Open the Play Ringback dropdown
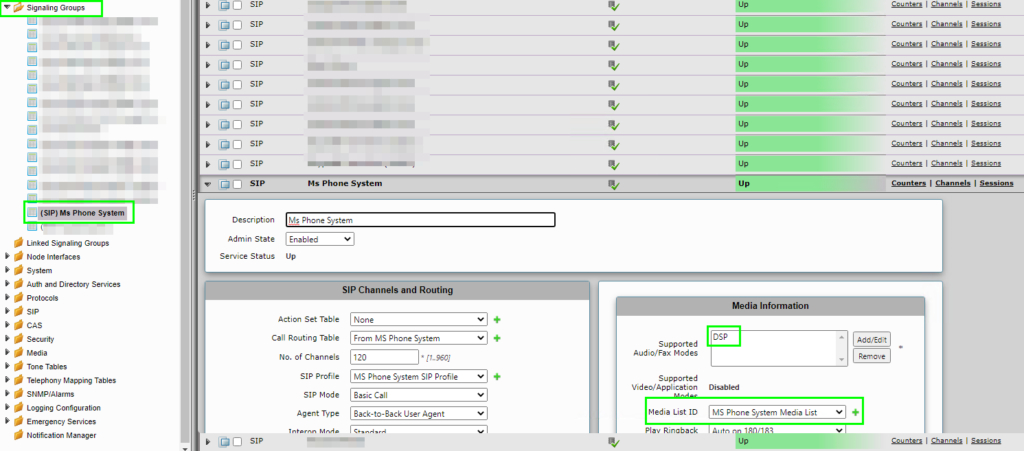This screenshot has height=451, width=1024. pos(778,429)
